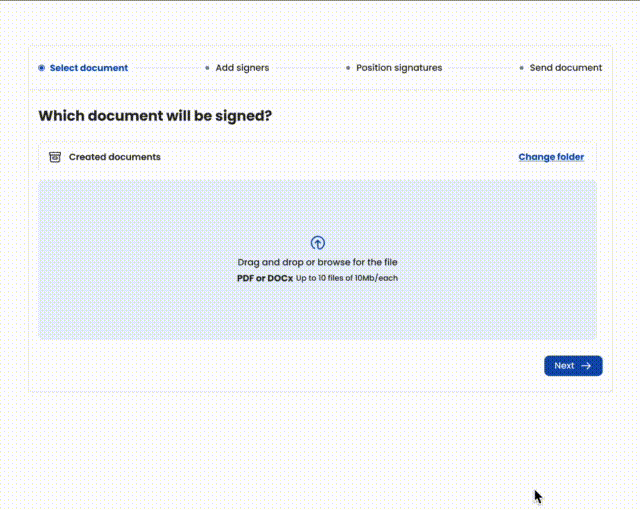Click the Change folder link
Image resolution: width=640 pixels, height=510 pixels.
551,157
